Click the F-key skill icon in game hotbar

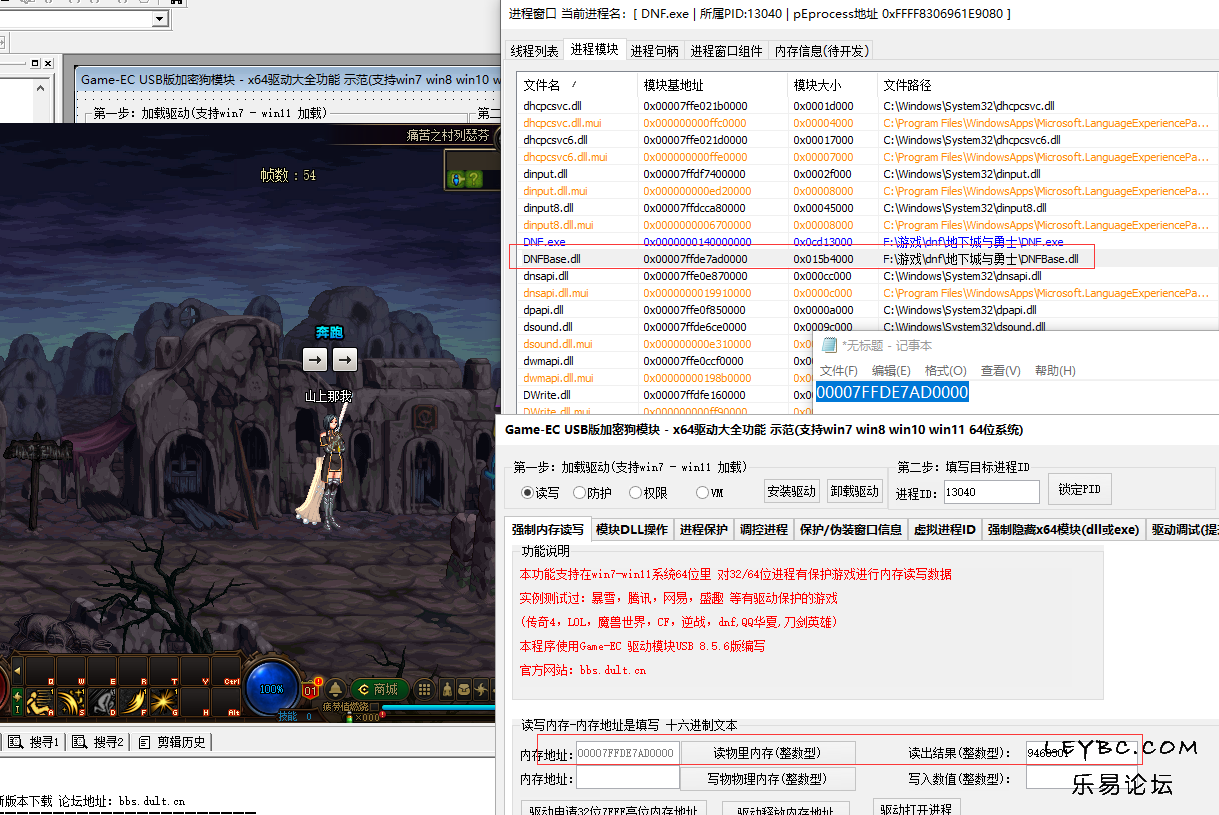pos(133,701)
